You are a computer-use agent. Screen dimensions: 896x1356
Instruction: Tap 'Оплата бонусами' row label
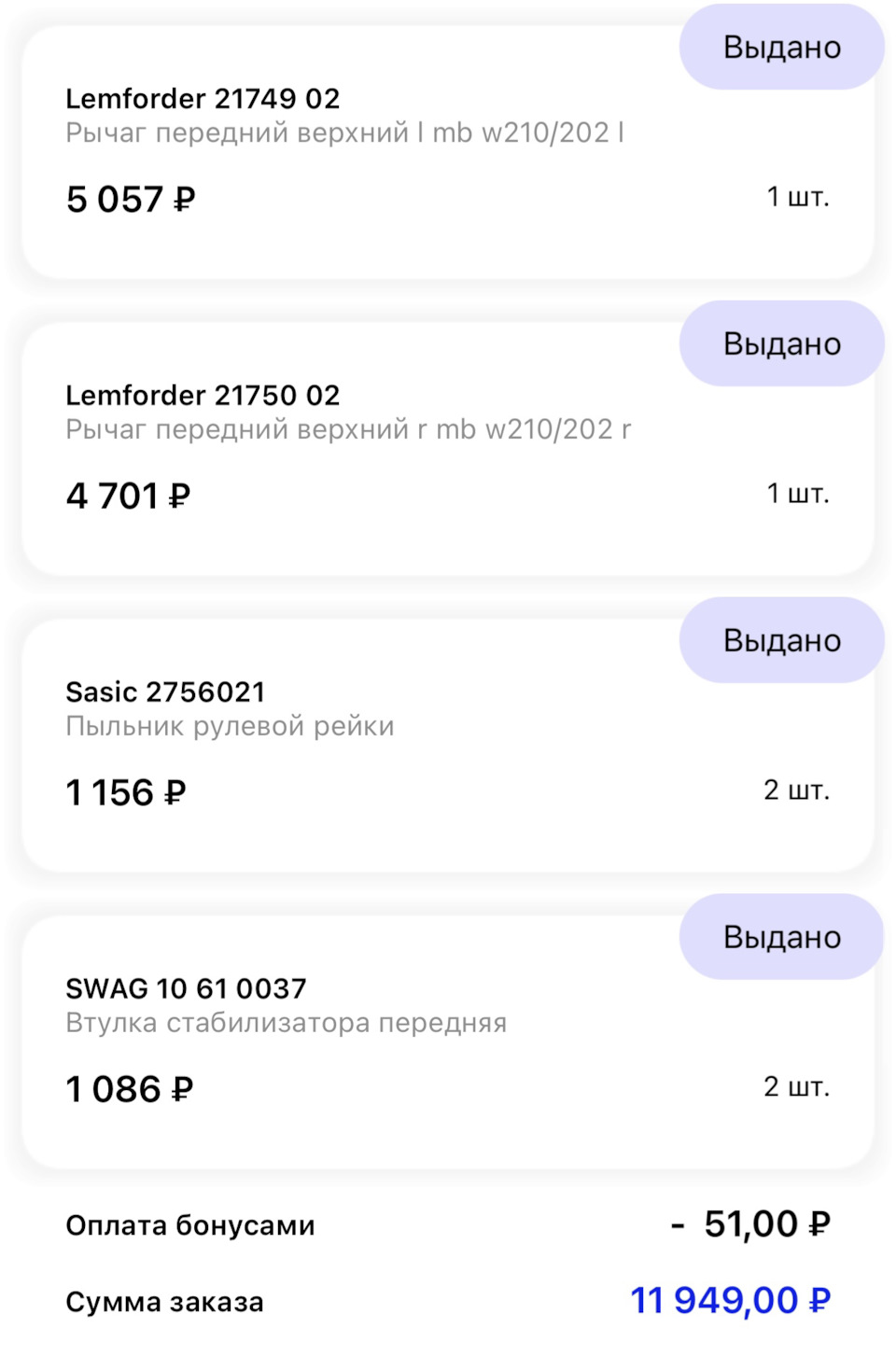(190, 1226)
